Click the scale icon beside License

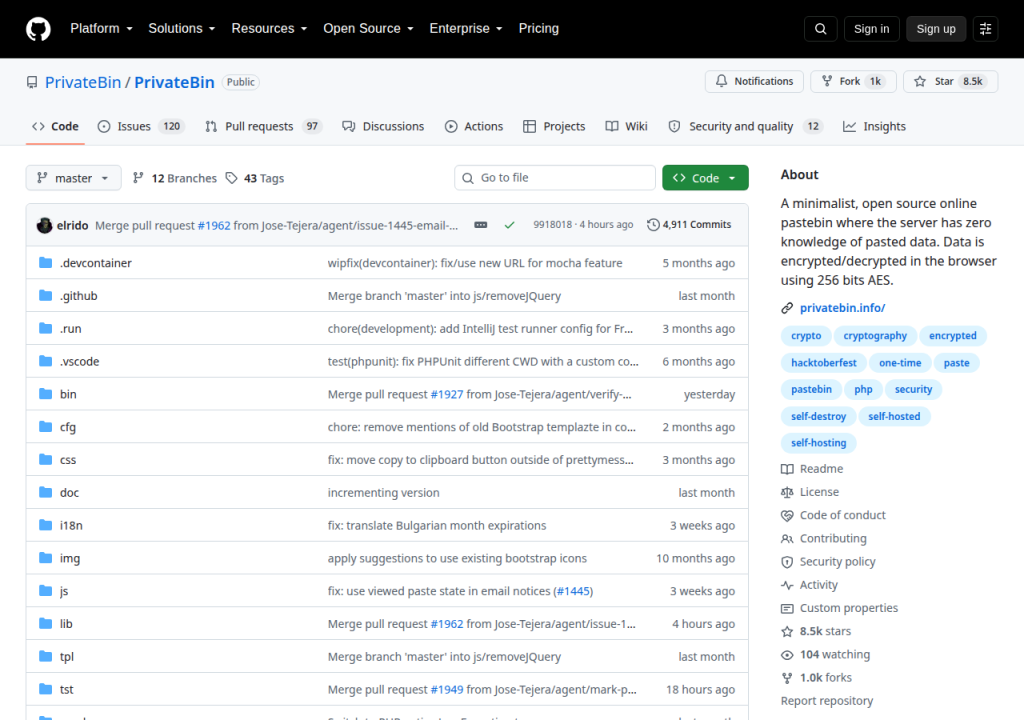[x=788, y=492]
